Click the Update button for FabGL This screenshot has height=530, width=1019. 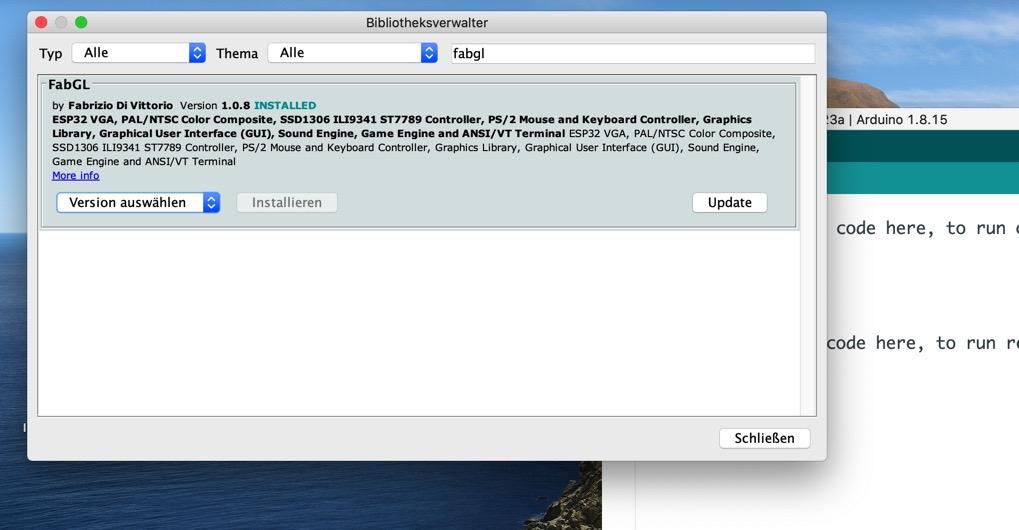(729, 203)
